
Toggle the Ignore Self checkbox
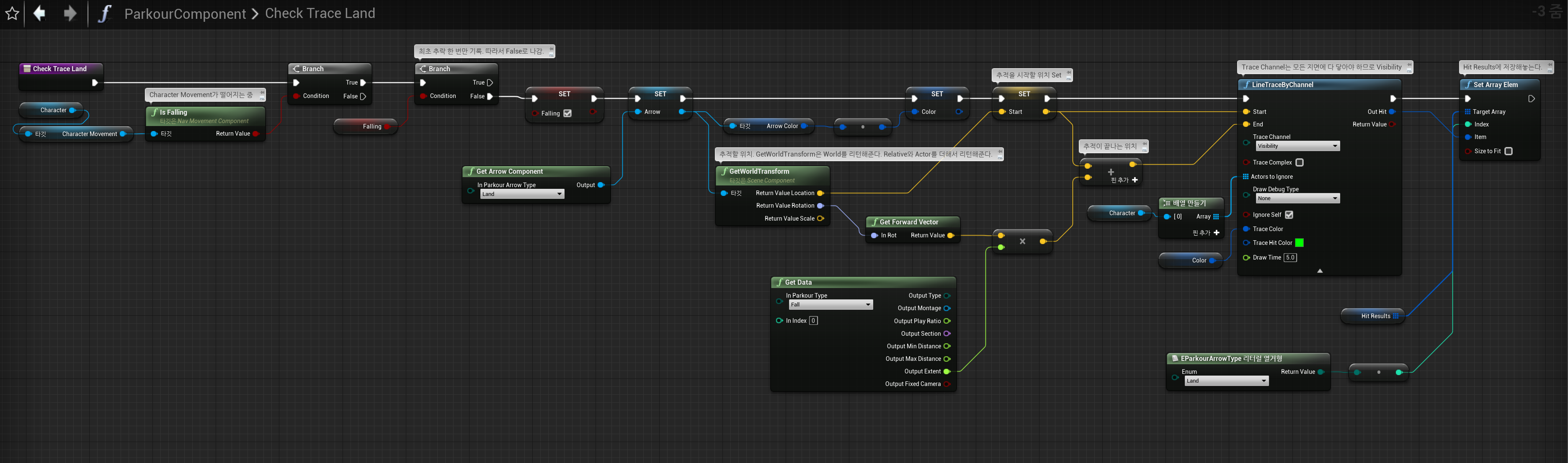(x=1289, y=215)
